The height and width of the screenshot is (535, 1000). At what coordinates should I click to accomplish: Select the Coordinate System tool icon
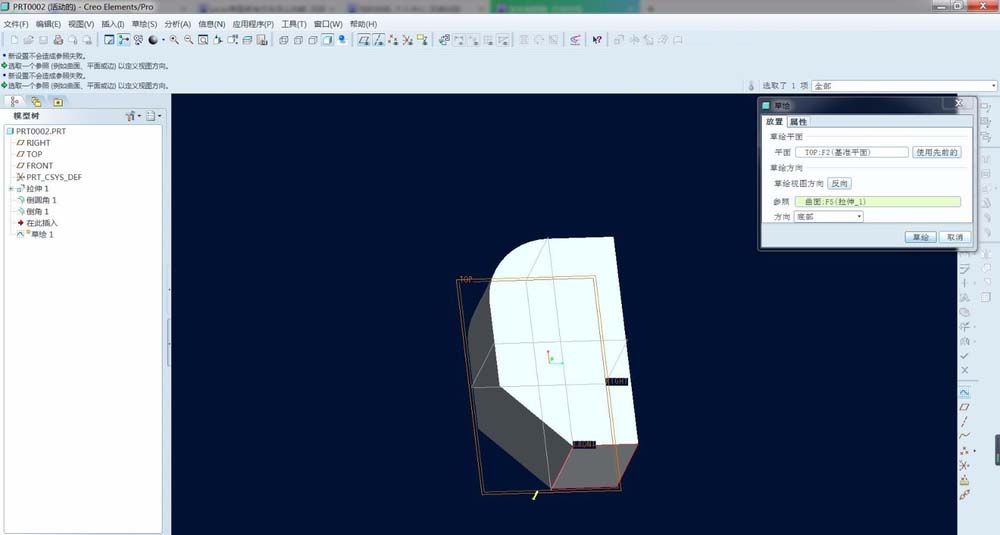coord(964,465)
